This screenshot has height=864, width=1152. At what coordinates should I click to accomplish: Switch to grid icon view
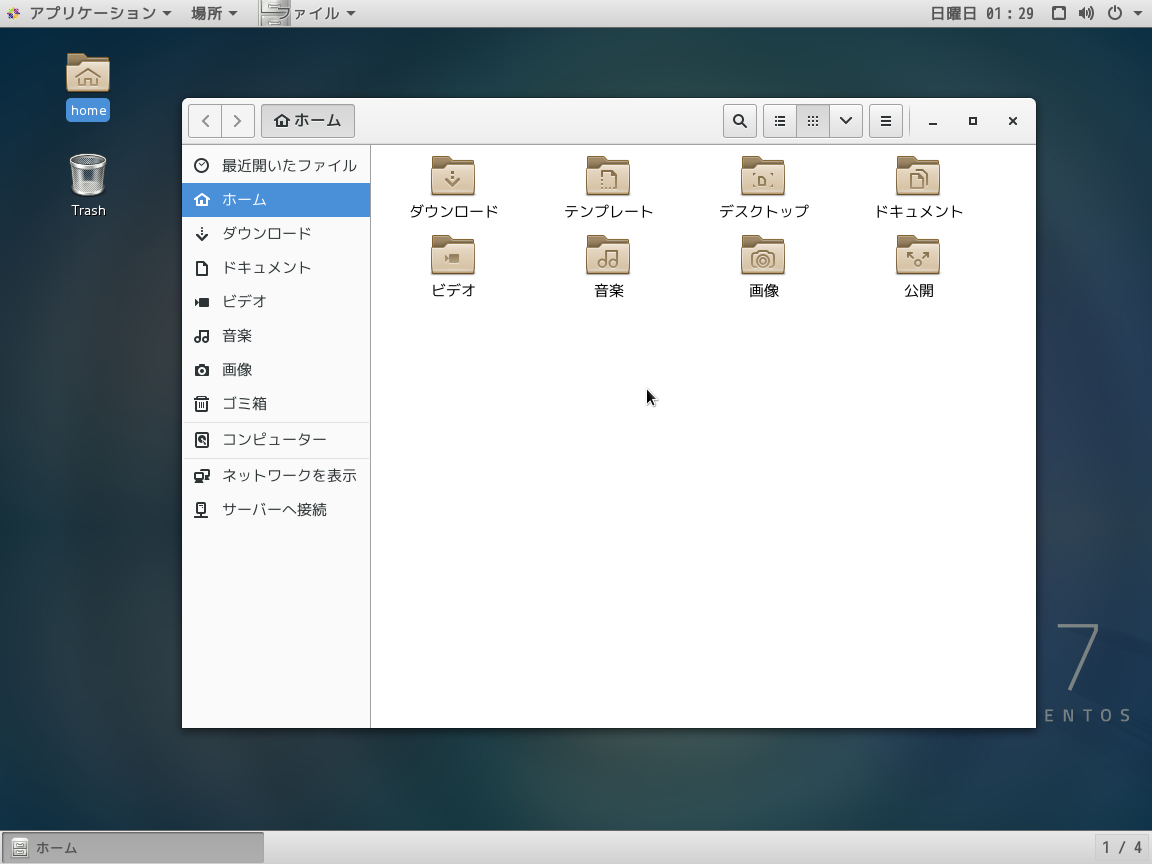pyautogui.click(x=813, y=121)
